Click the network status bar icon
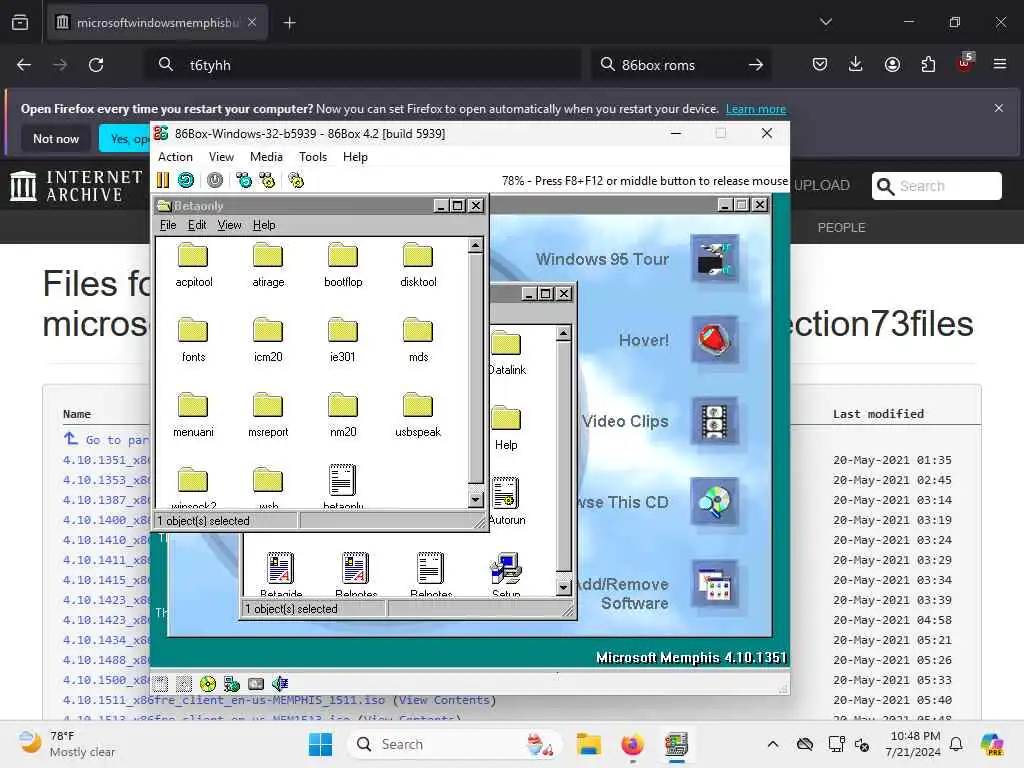Viewport: 1024px width, 768px height. (x=232, y=684)
